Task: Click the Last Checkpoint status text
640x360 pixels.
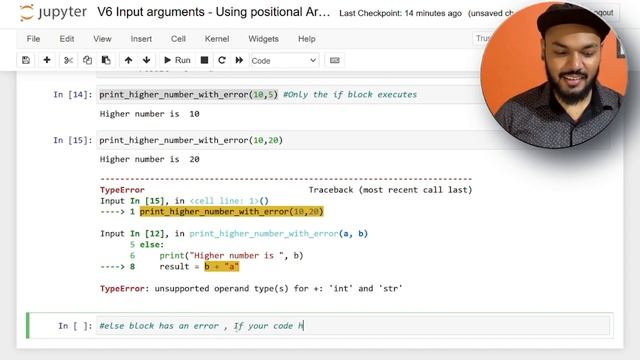Action: [400, 13]
